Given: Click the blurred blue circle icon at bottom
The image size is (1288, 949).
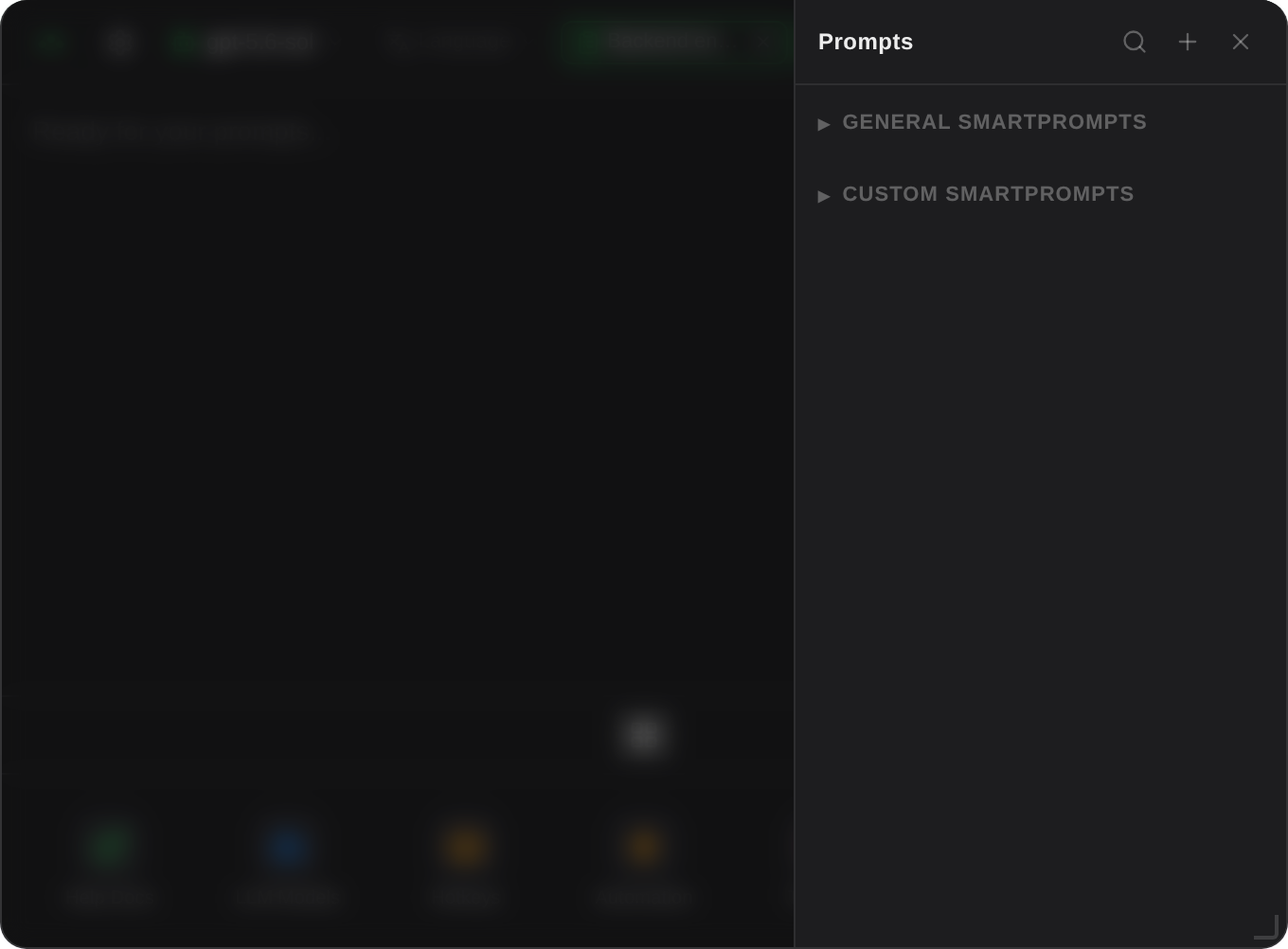Looking at the screenshot, I should 288,846.
